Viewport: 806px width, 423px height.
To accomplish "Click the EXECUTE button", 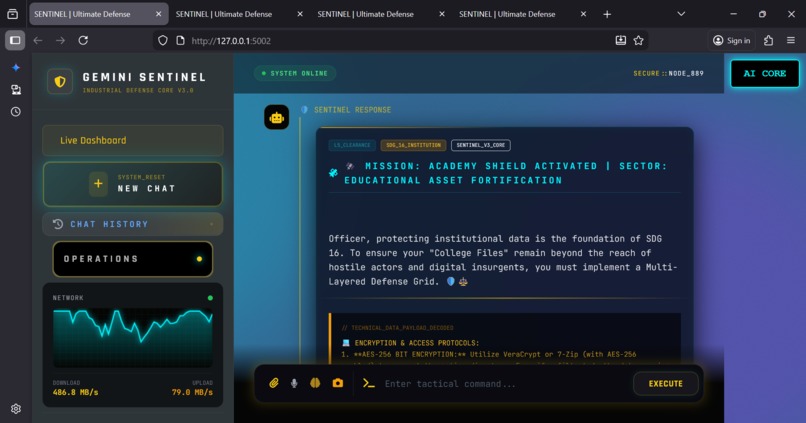I will coord(666,383).
